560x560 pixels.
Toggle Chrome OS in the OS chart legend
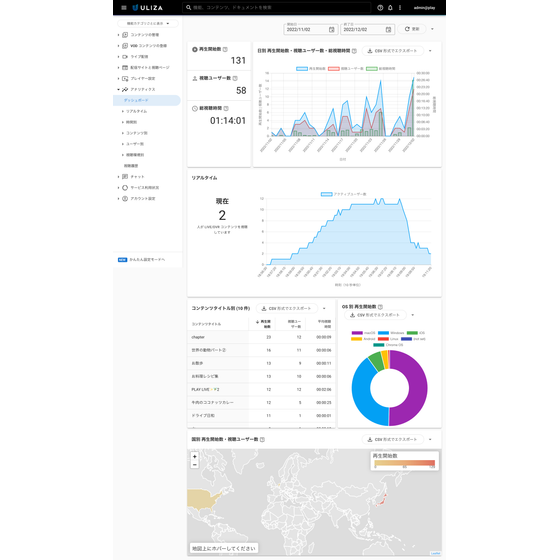(x=388, y=345)
